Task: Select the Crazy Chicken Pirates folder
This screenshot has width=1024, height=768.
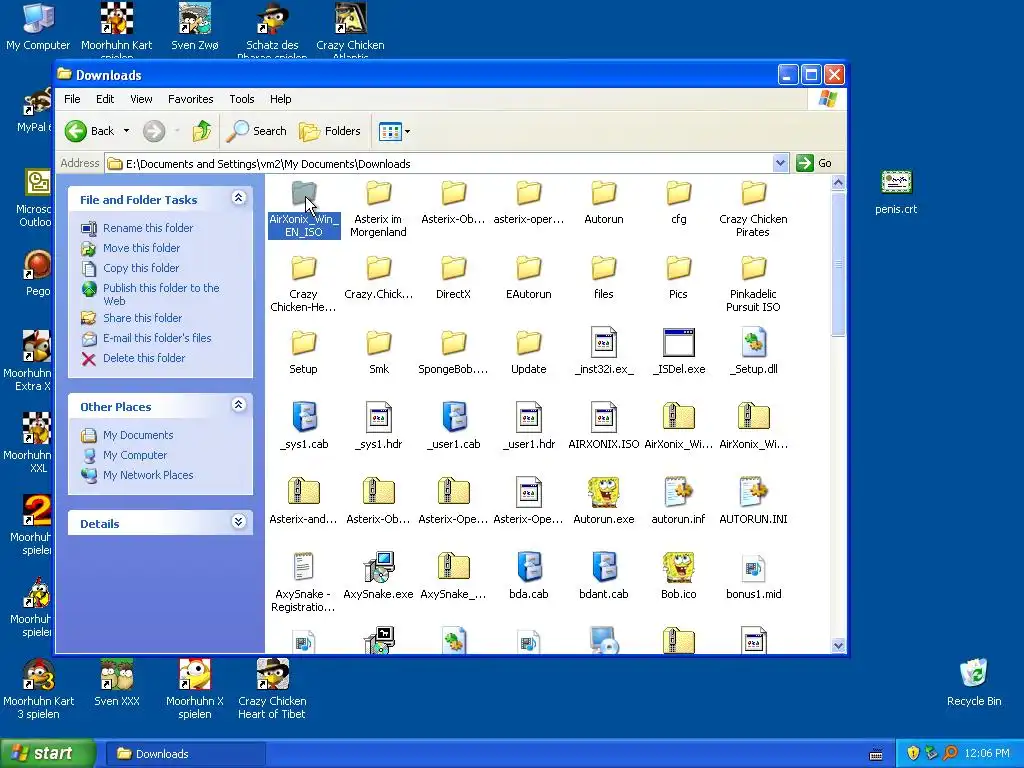Action: pos(753,209)
